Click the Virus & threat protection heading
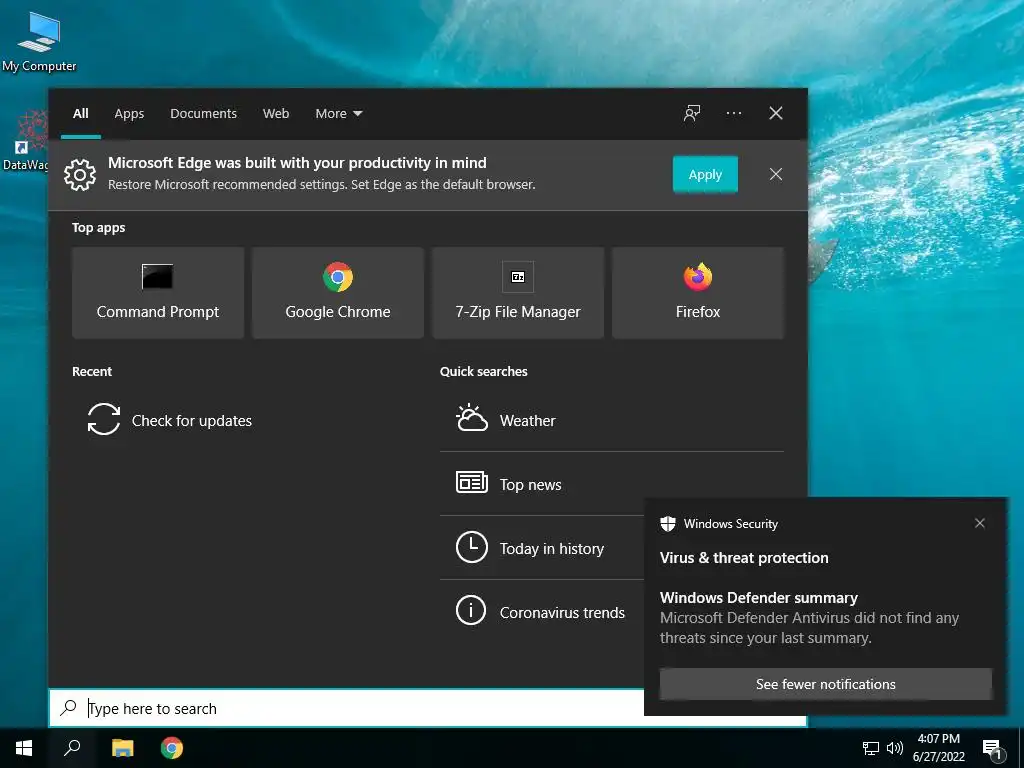The width and height of the screenshot is (1024, 768). 744,558
